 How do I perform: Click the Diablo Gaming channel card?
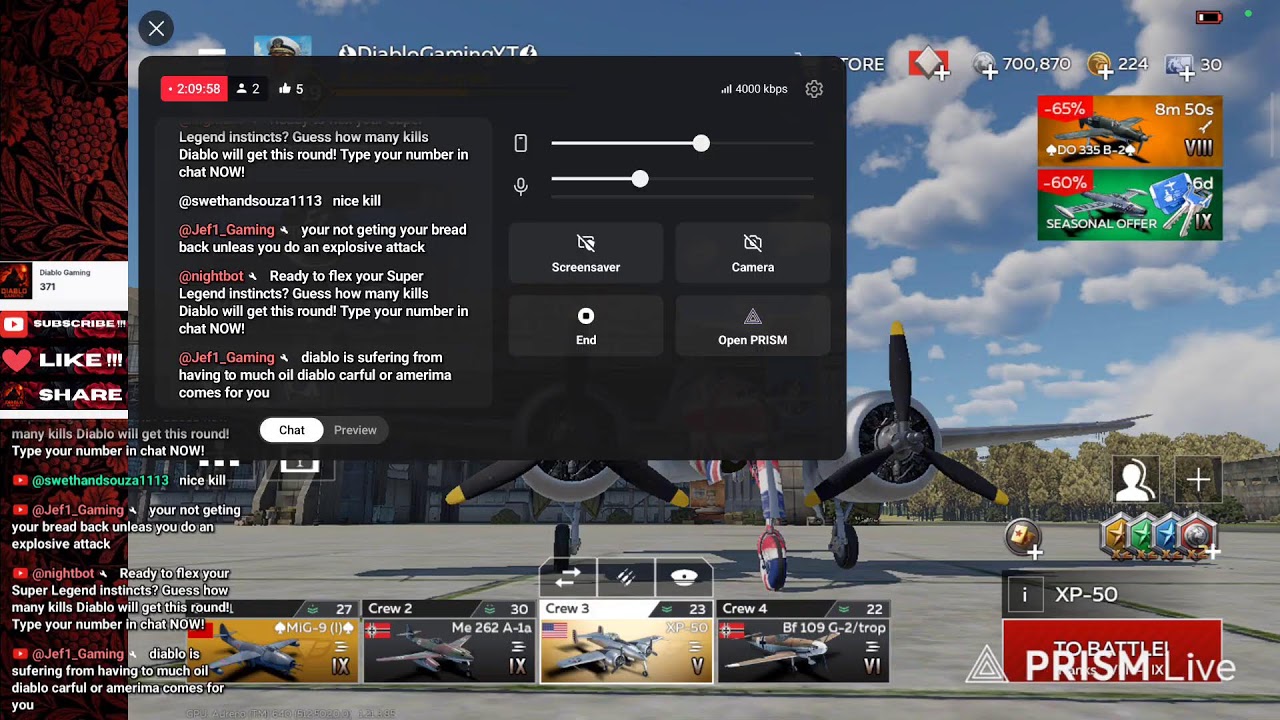64,286
